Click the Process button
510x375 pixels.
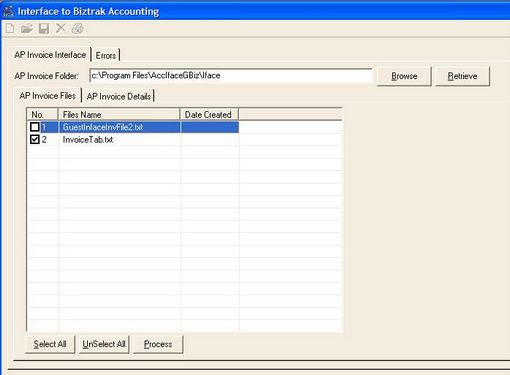(158, 344)
